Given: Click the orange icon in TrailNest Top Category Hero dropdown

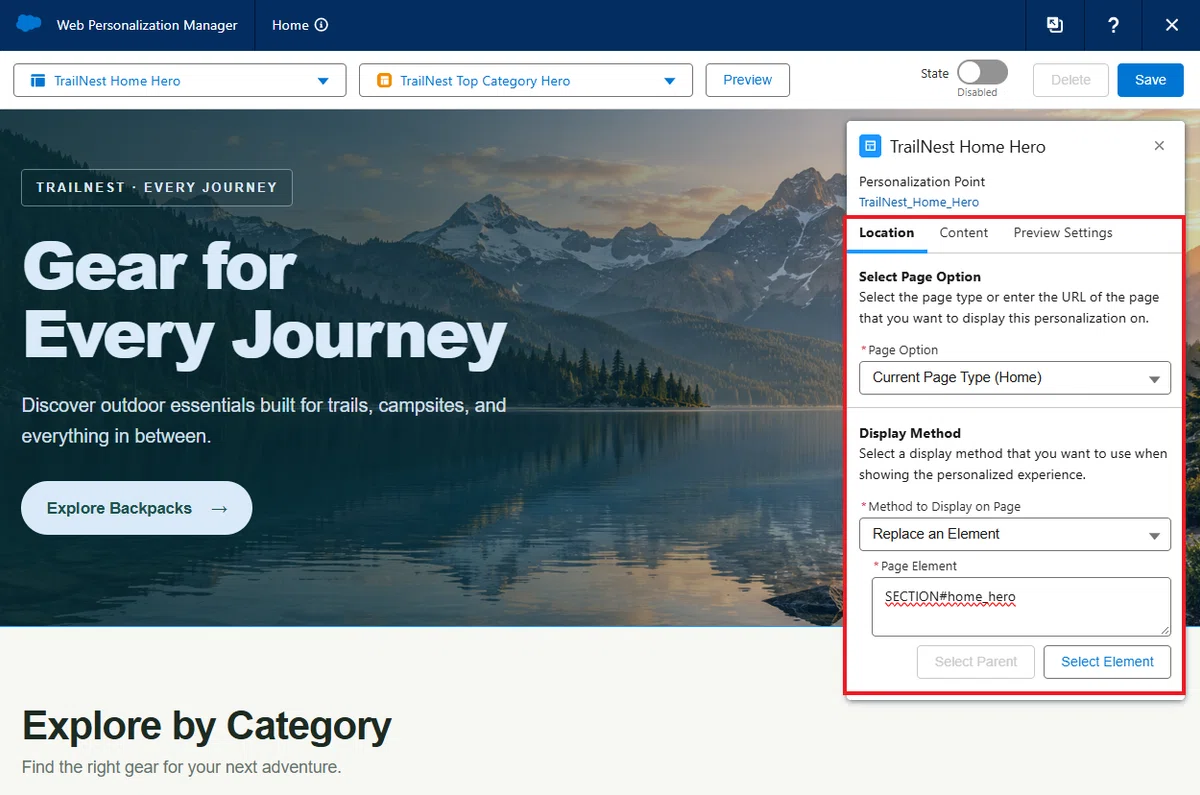Looking at the screenshot, I should point(384,81).
